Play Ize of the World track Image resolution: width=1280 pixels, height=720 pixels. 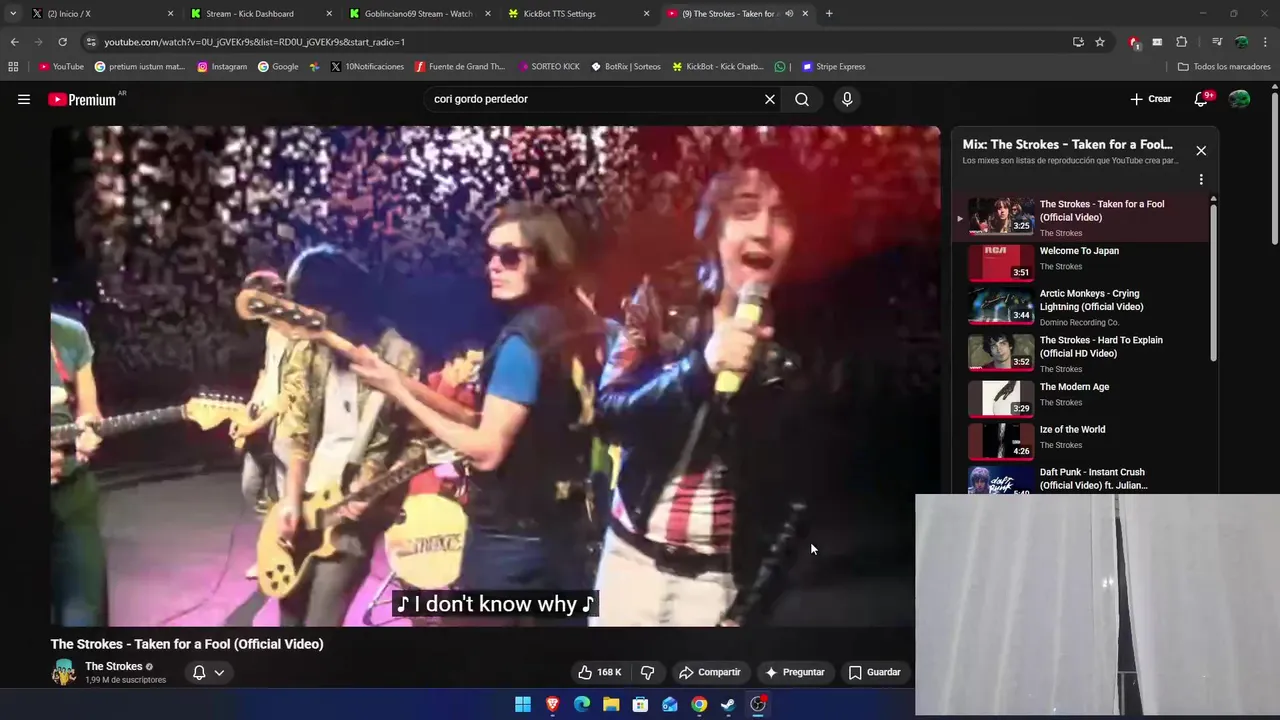click(x=1084, y=441)
